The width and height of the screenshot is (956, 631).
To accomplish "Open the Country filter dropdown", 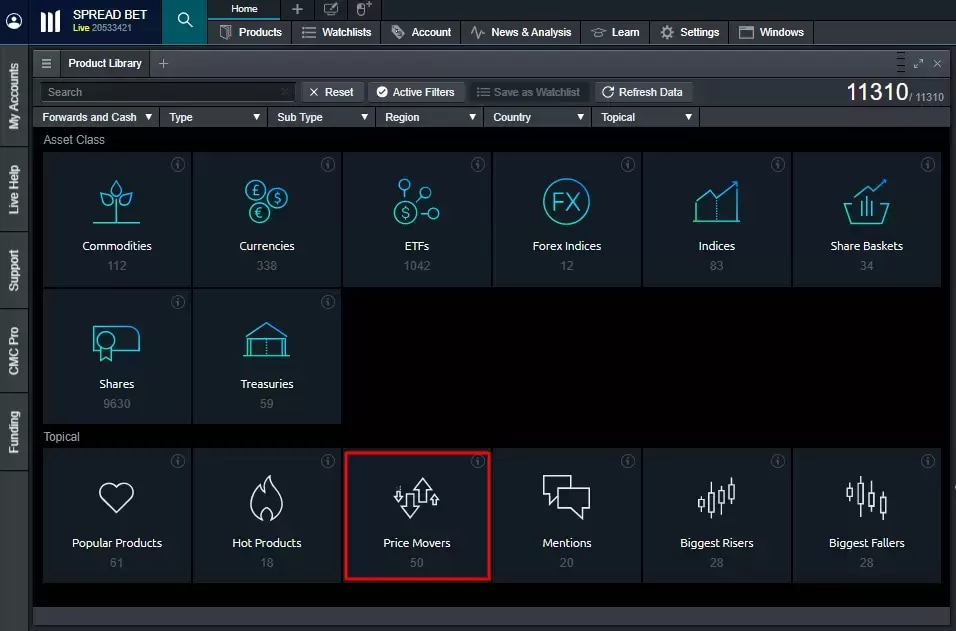I will [539, 117].
